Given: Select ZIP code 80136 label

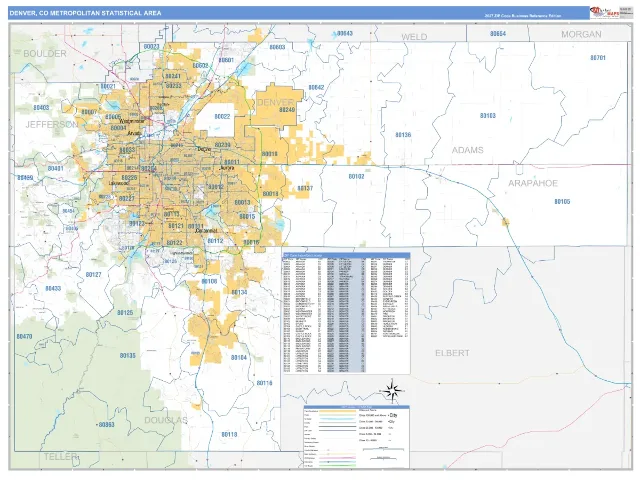Looking at the screenshot, I should 403,135.
